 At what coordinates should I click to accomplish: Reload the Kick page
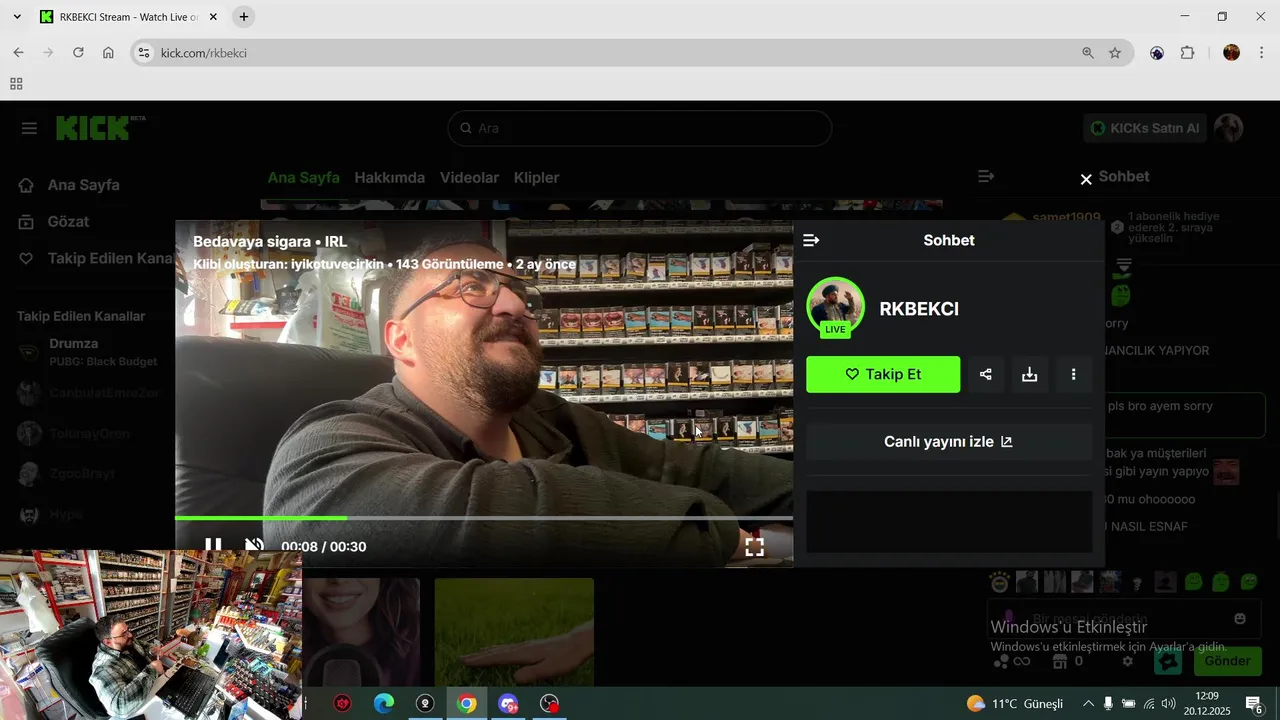point(78,53)
